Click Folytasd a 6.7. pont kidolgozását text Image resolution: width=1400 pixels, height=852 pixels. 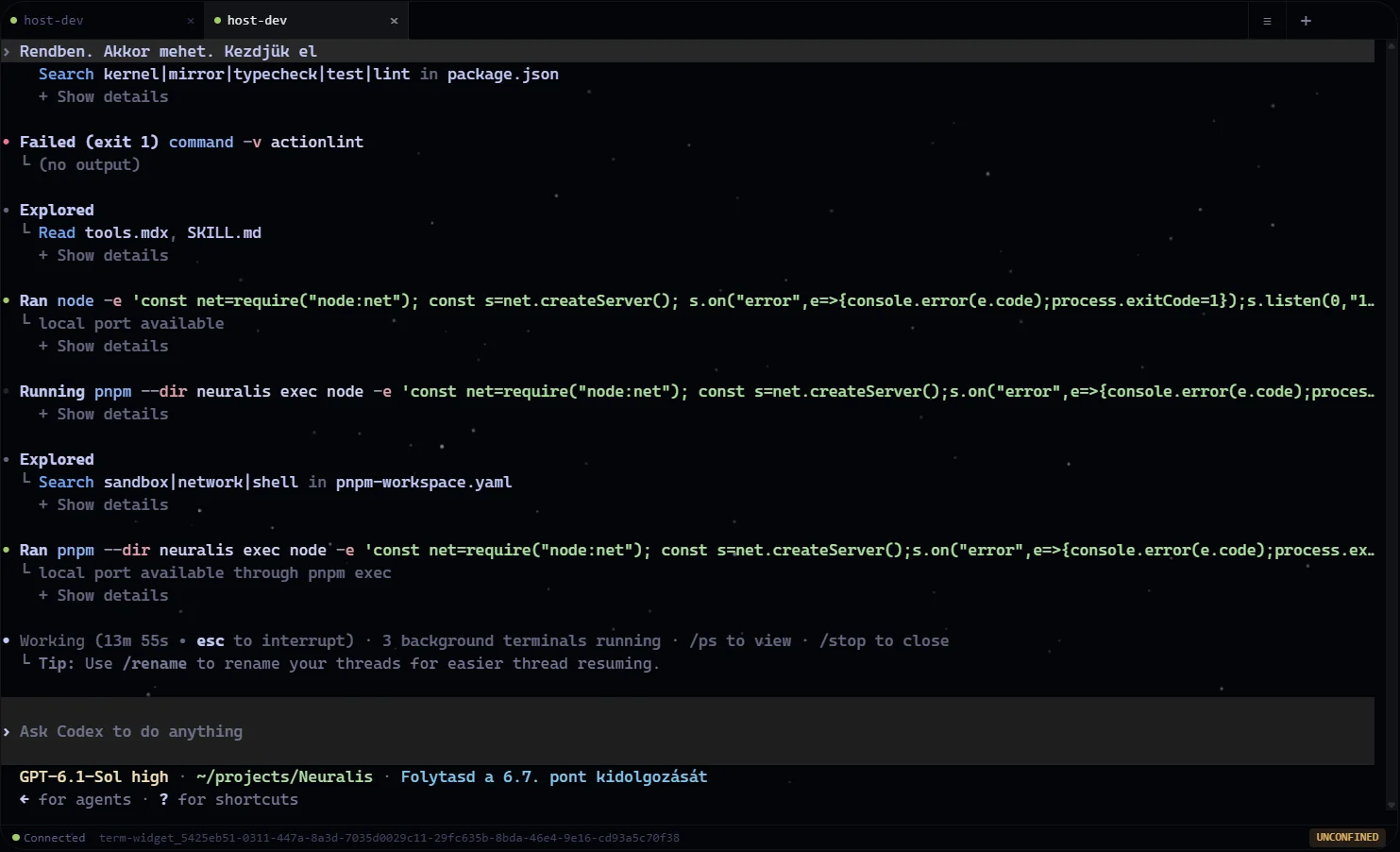pyautogui.click(x=554, y=776)
